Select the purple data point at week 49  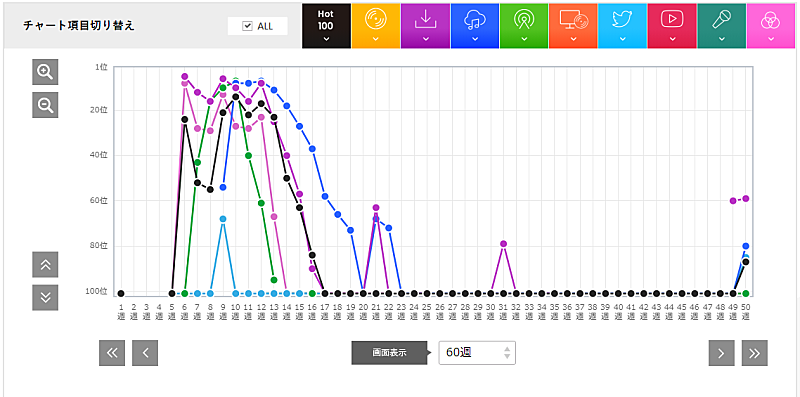[x=733, y=201]
